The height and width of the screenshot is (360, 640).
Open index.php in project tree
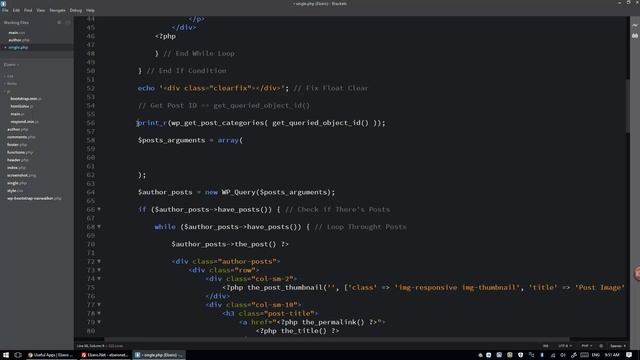point(16,168)
